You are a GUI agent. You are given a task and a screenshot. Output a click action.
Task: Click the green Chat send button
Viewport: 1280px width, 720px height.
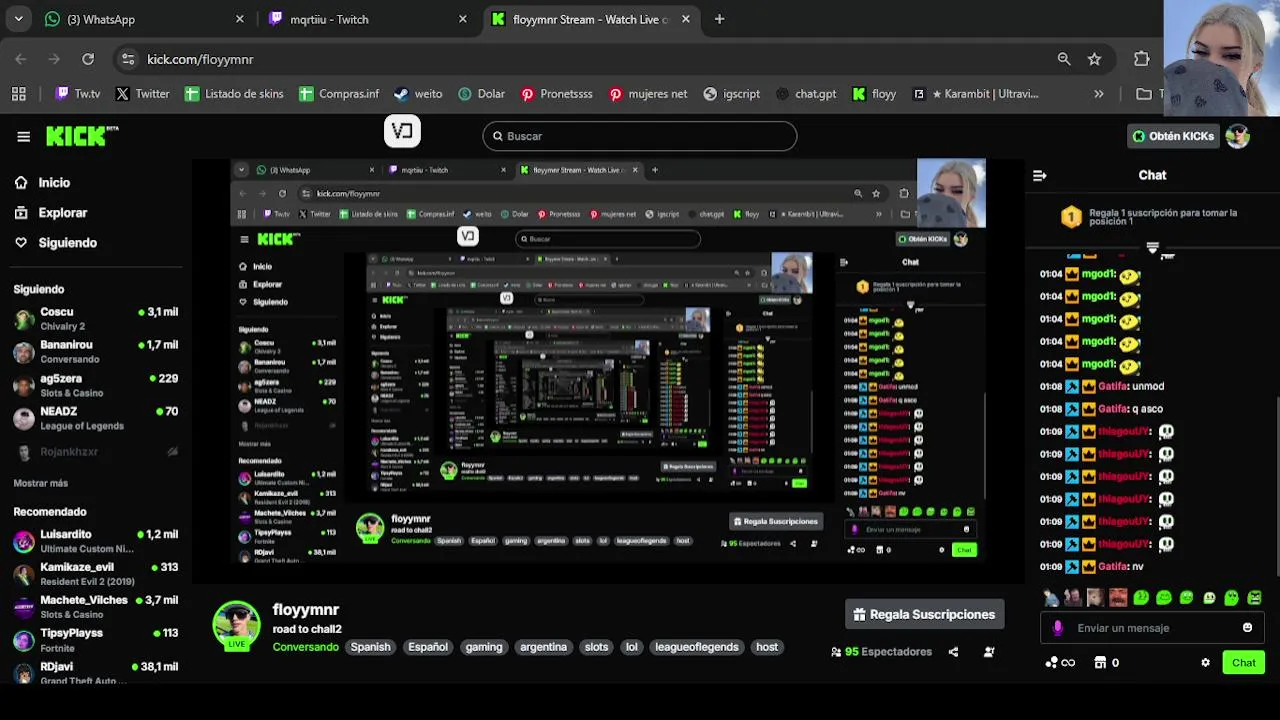point(1243,663)
